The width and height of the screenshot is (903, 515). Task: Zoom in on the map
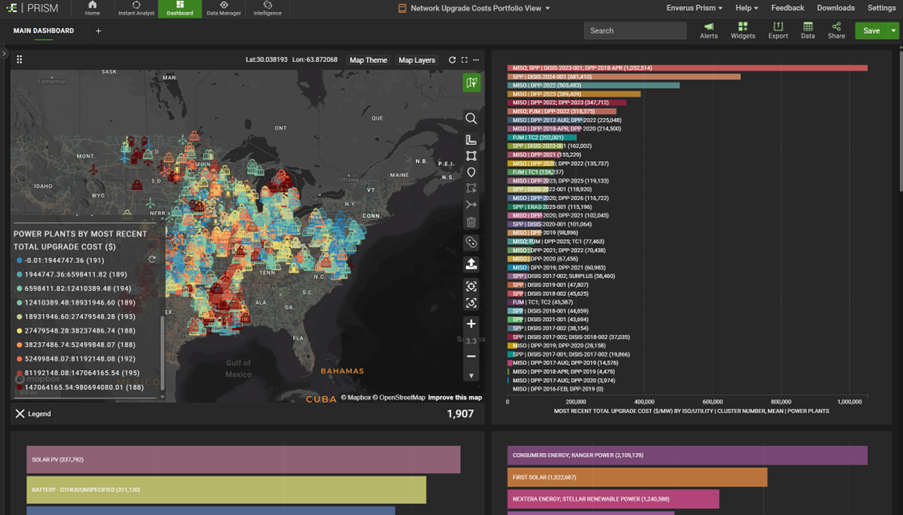click(x=471, y=324)
